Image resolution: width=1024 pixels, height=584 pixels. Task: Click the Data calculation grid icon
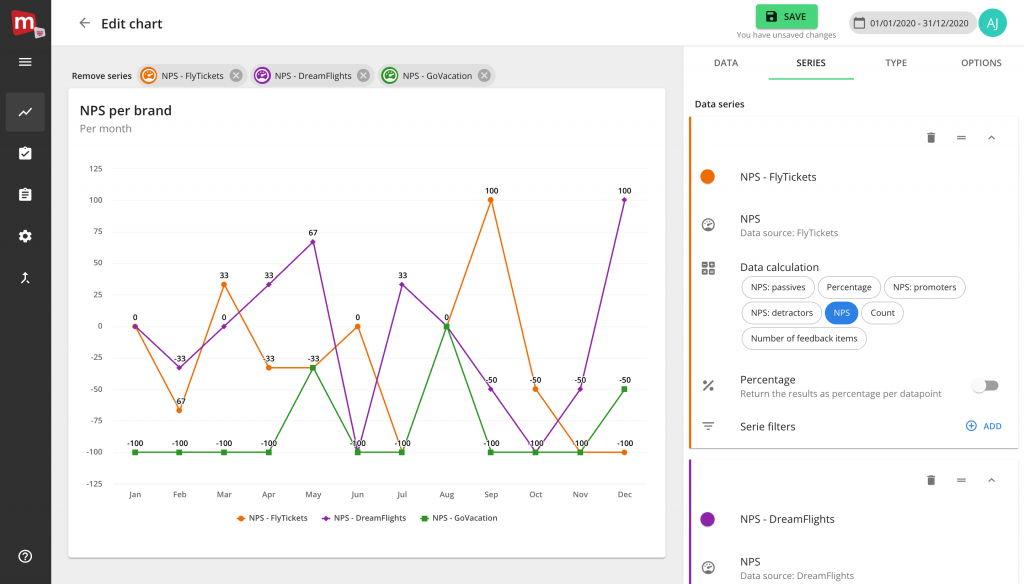[708, 268]
